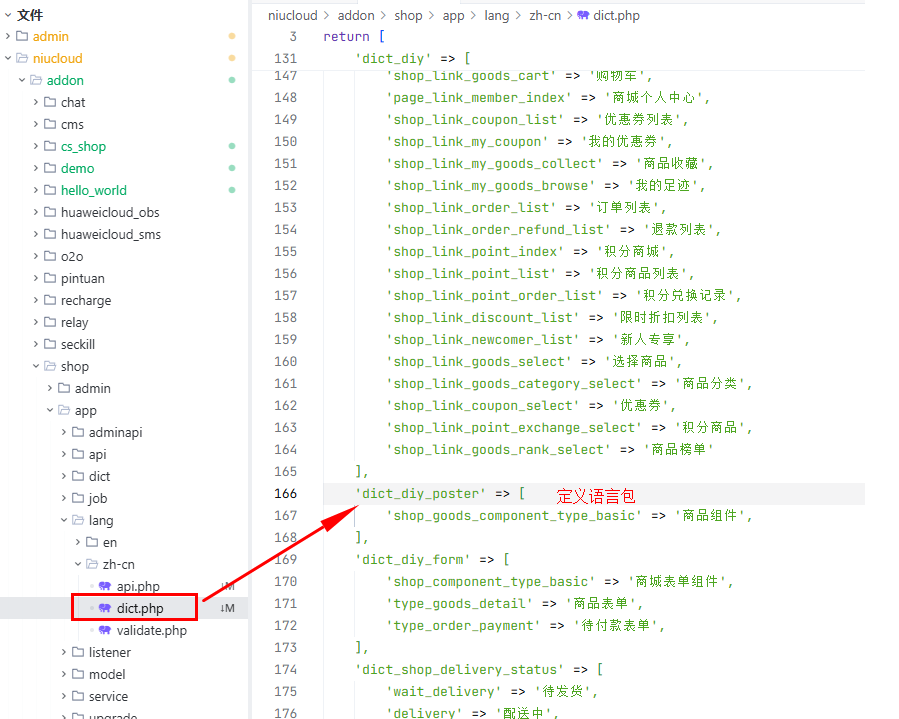The image size is (899, 719).
Task: Select the pintuan folder in tree
Action: pos(82,278)
